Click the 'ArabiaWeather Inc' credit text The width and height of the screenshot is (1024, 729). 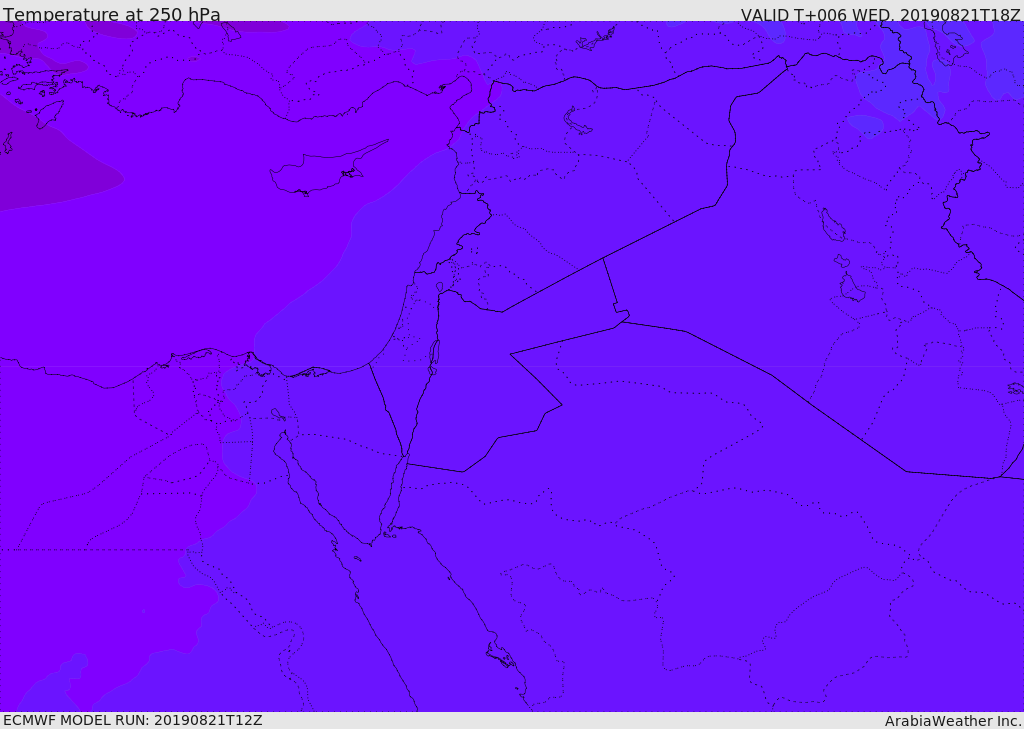click(x=952, y=721)
